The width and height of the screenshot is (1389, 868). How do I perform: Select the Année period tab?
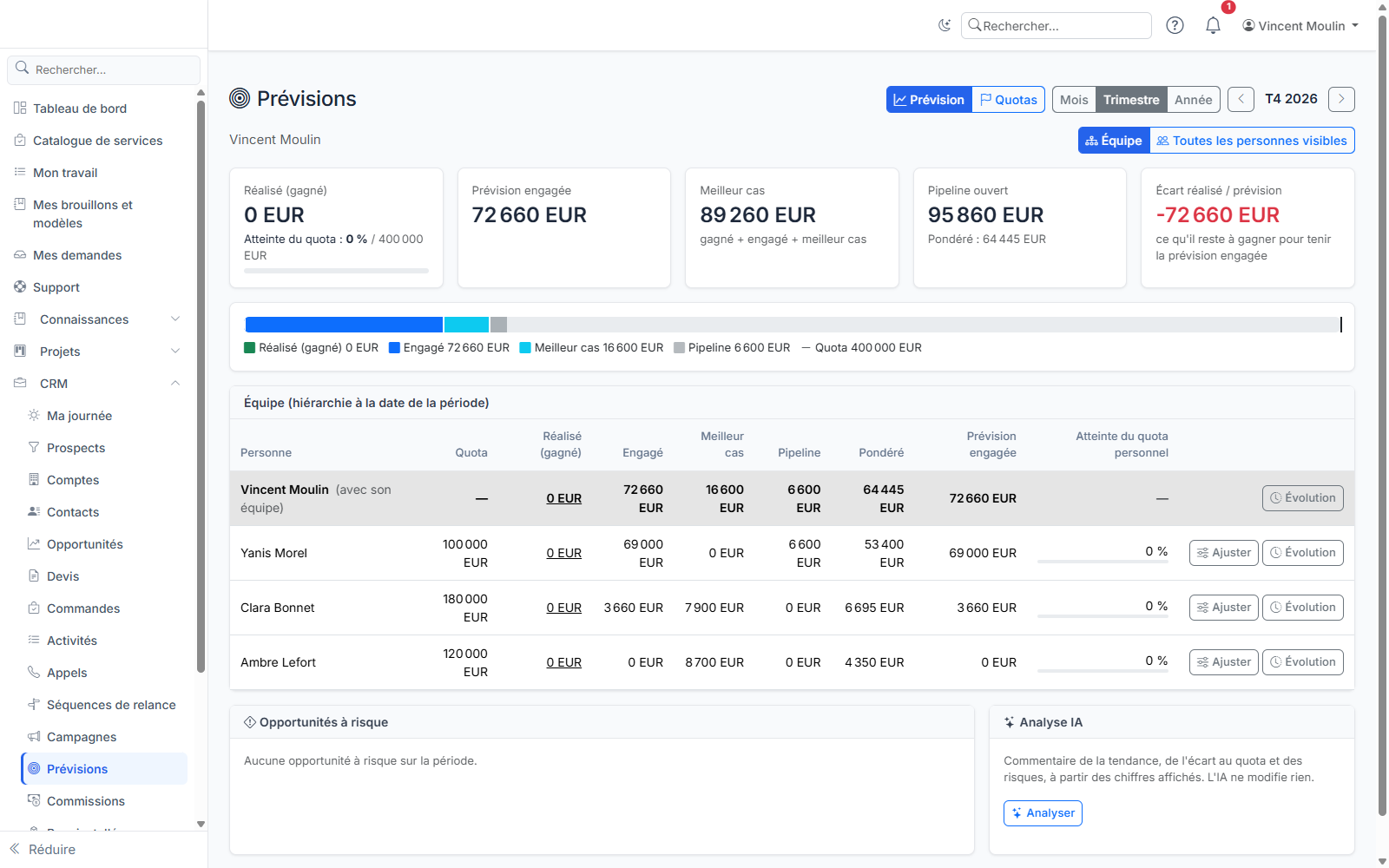click(1193, 99)
